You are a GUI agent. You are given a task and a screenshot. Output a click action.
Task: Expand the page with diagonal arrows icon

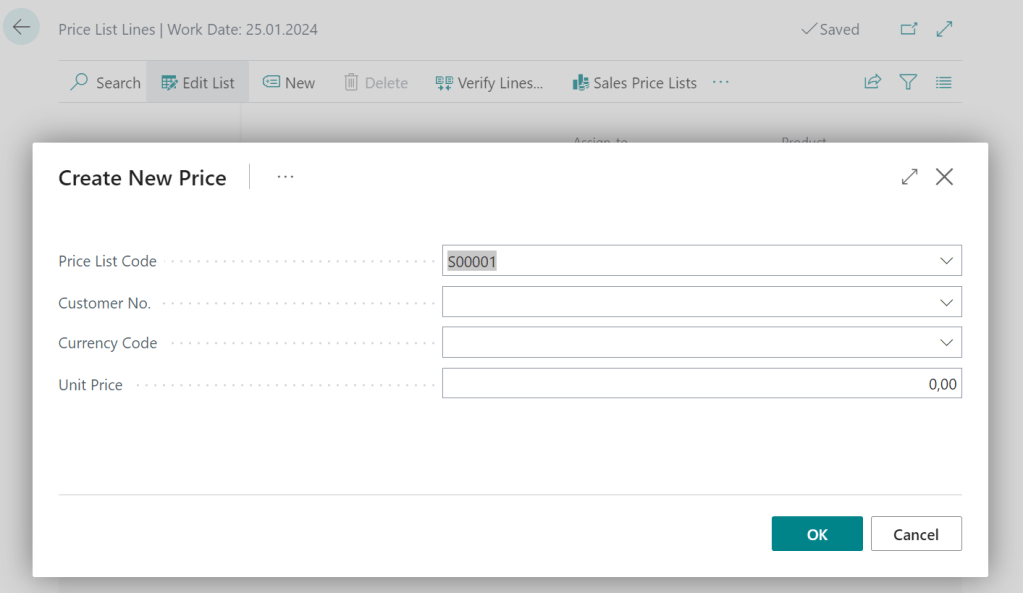(x=944, y=29)
